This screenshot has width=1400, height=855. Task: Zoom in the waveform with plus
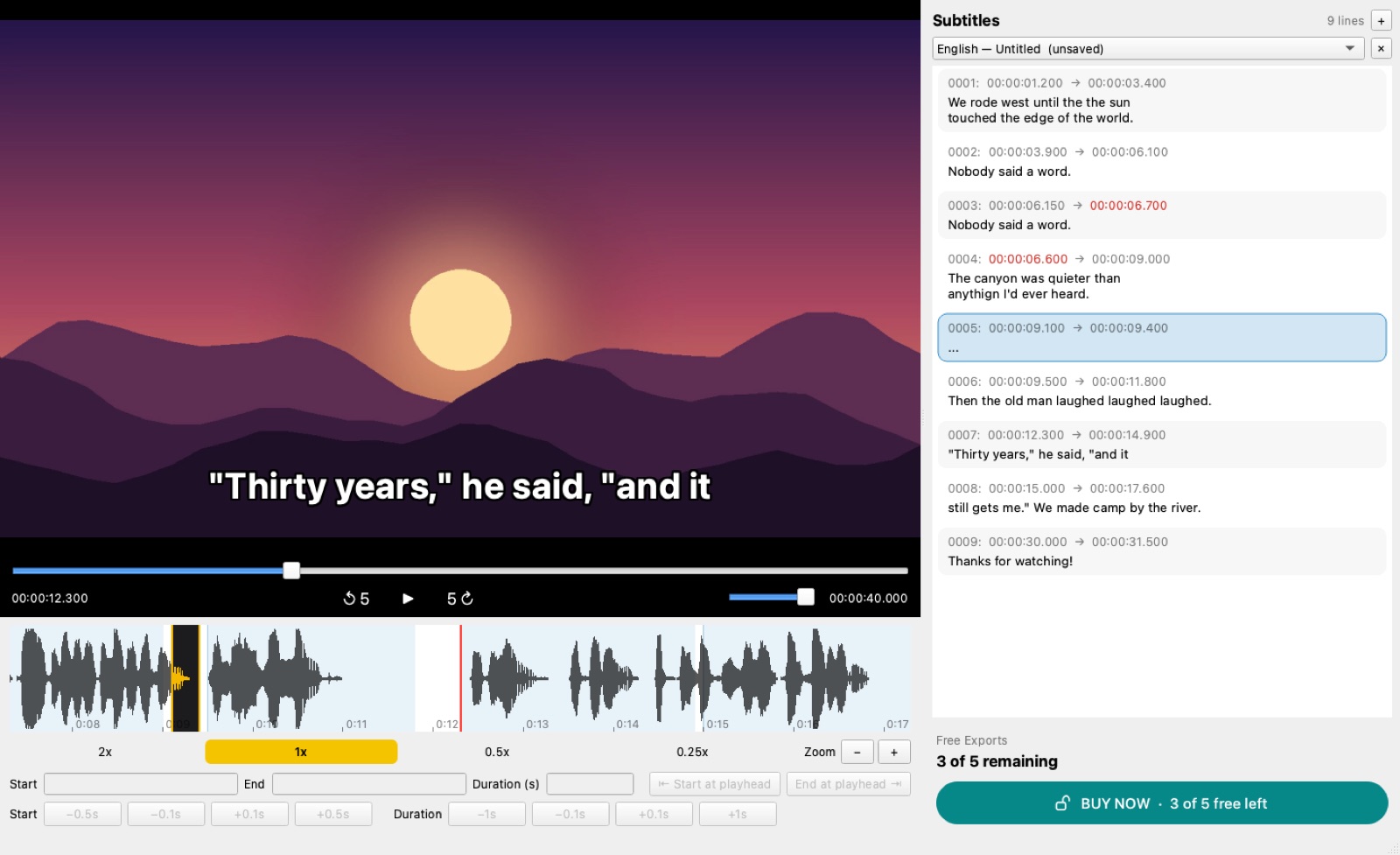pyautogui.click(x=894, y=753)
